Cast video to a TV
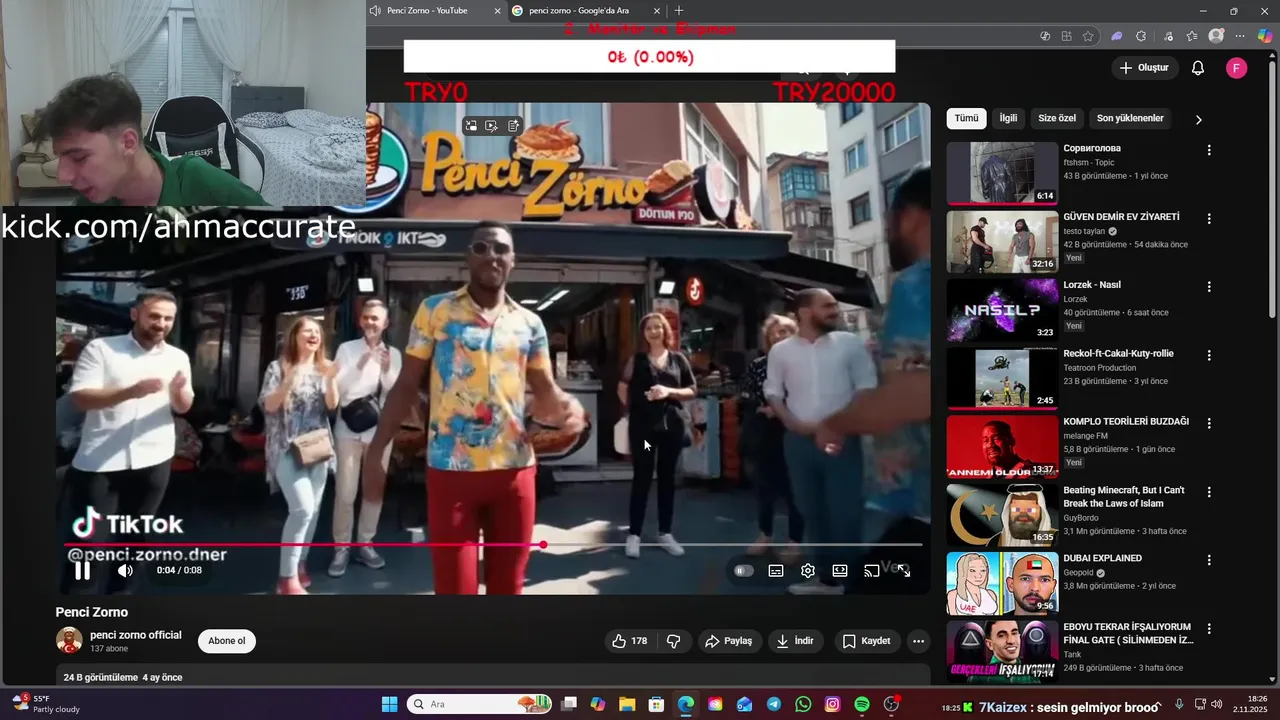Image resolution: width=1280 pixels, height=720 pixels. 872,571
